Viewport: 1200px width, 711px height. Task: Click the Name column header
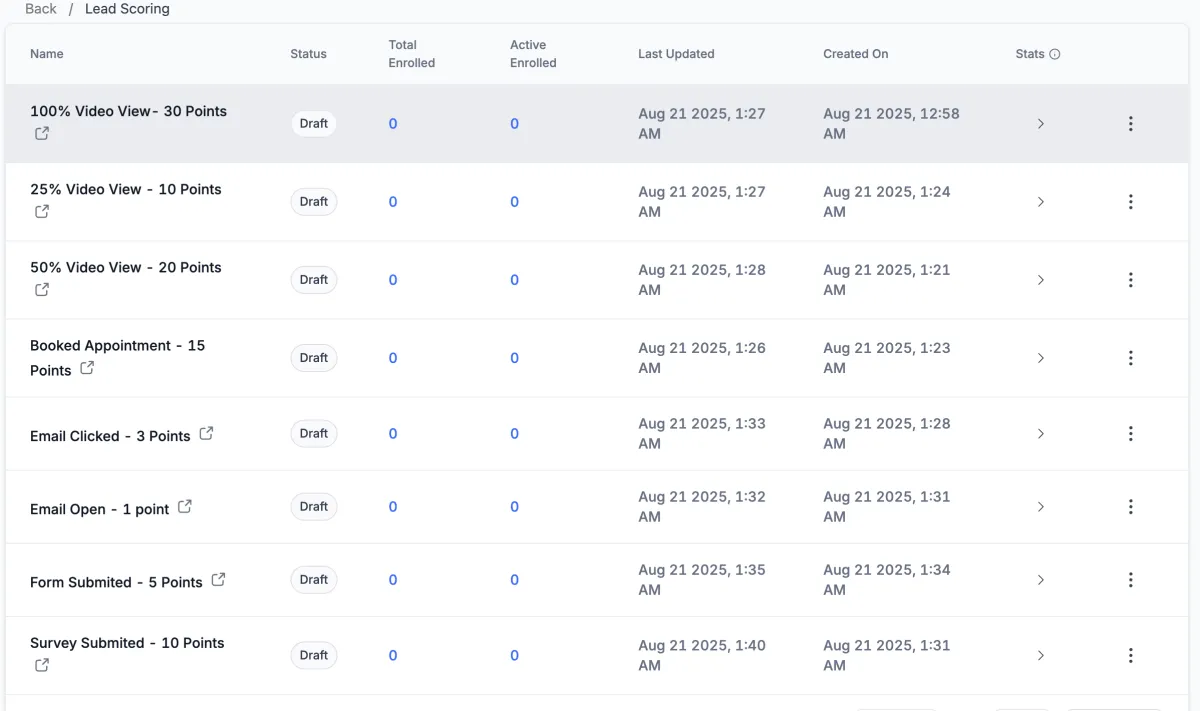point(47,54)
